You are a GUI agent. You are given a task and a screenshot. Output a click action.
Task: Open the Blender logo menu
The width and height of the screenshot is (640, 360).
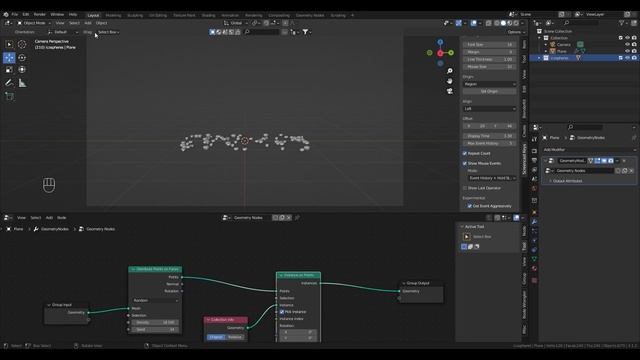point(6,14)
